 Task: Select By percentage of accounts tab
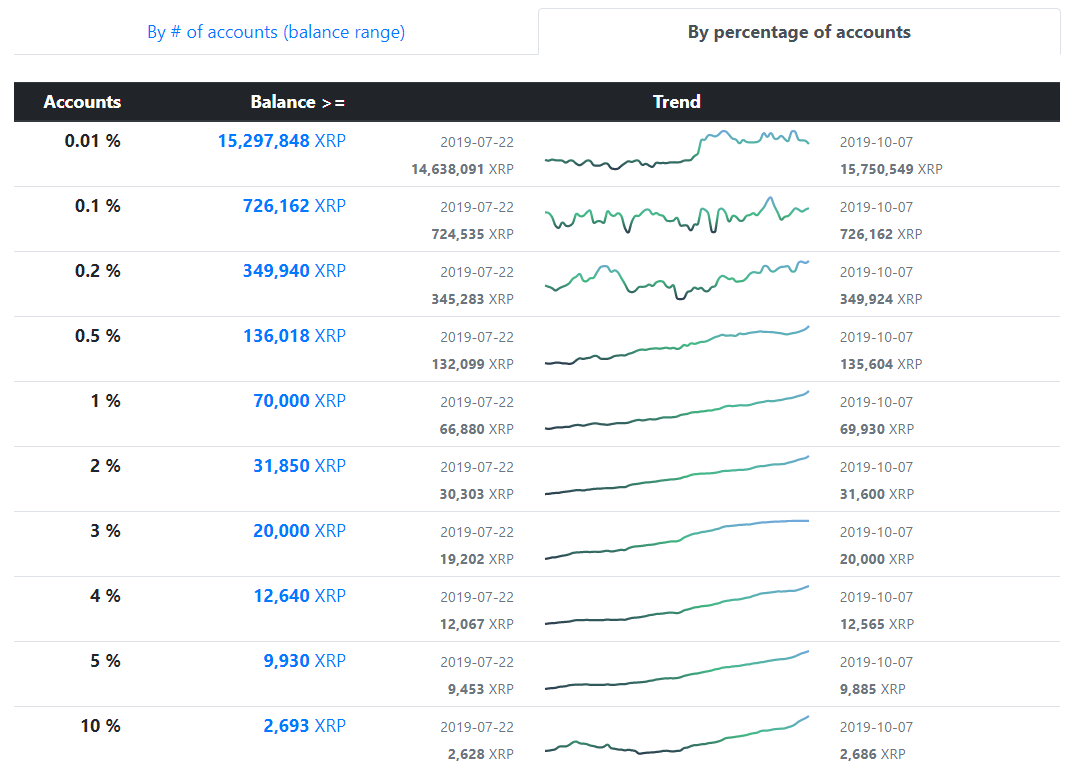point(799,32)
